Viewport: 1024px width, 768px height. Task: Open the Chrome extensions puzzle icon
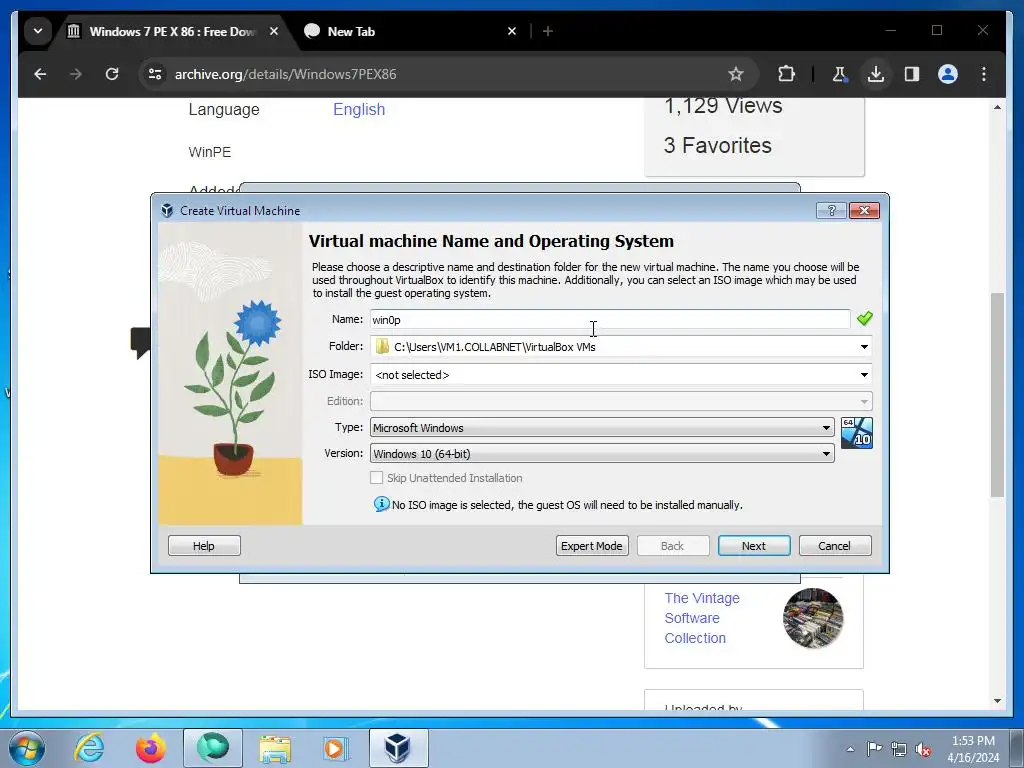[x=786, y=74]
